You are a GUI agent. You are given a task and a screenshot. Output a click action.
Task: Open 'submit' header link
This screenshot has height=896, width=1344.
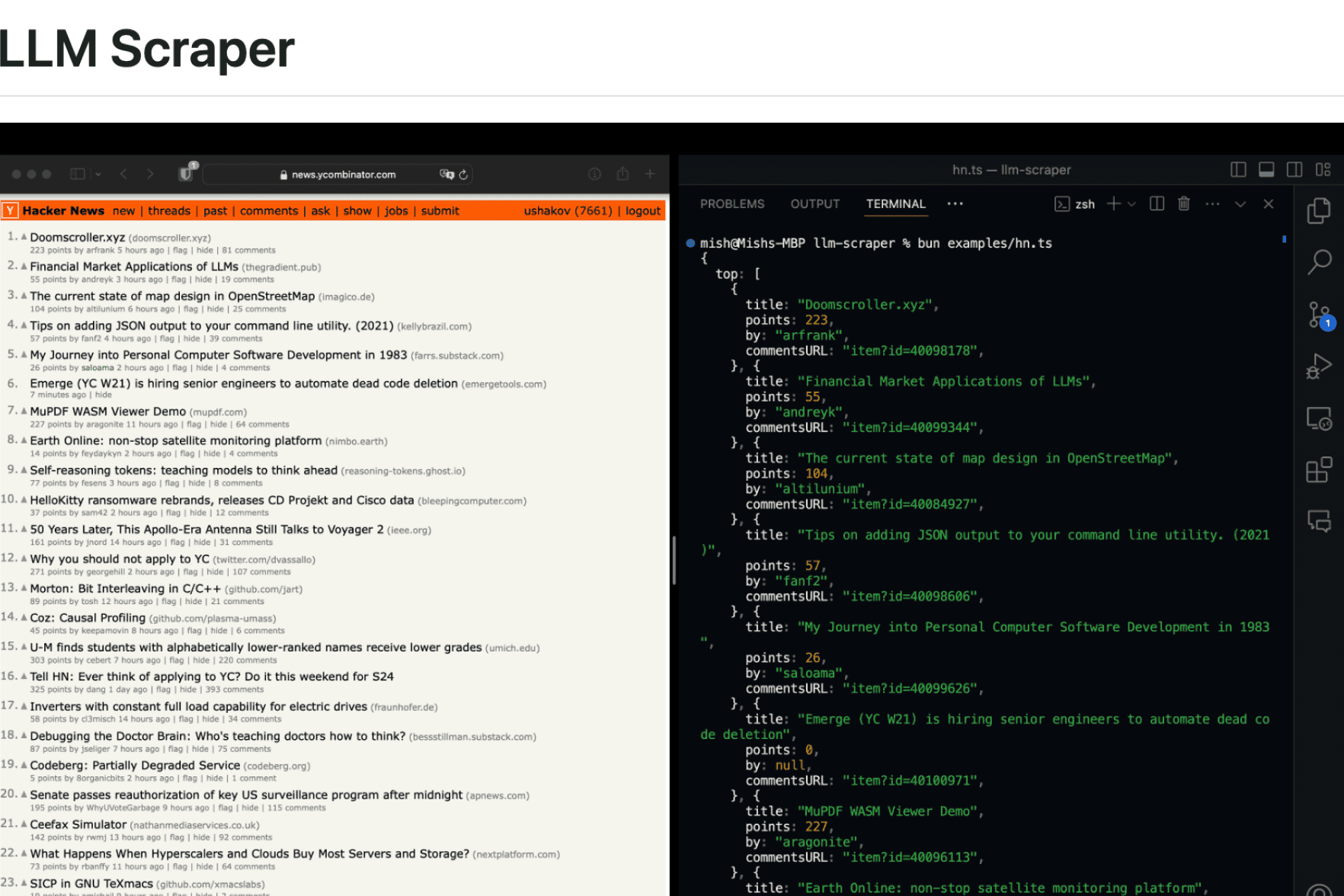coord(440,211)
